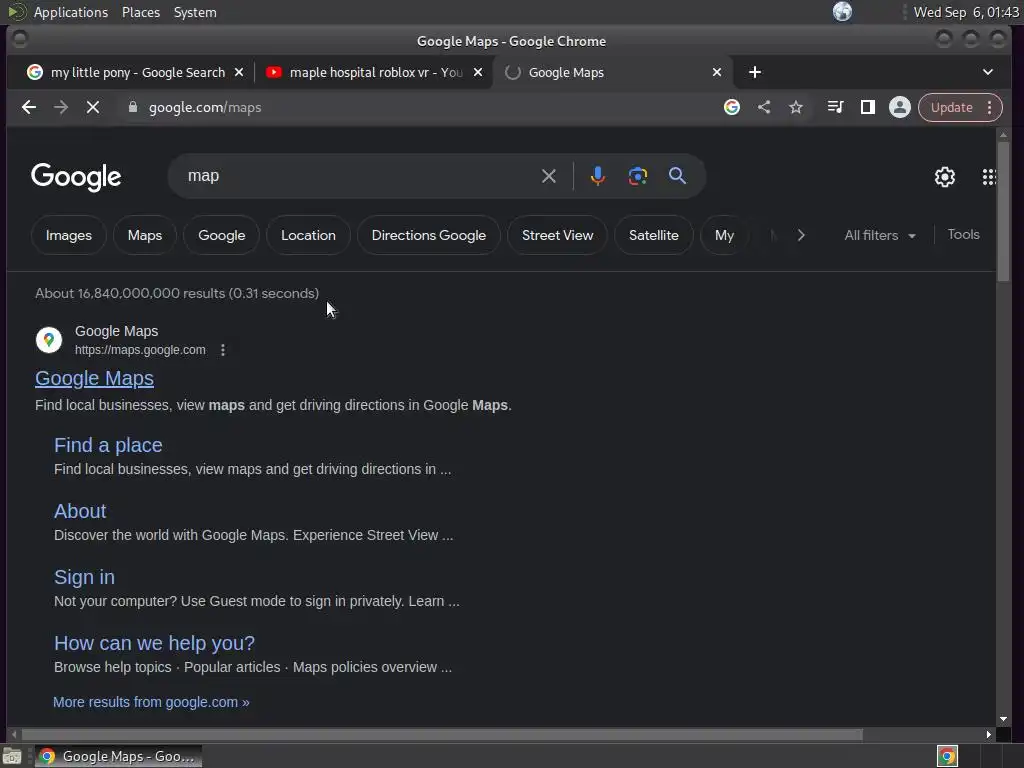Select the Street View filter chip
Viewport: 1024px width, 768px height.
[x=557, y=235]
